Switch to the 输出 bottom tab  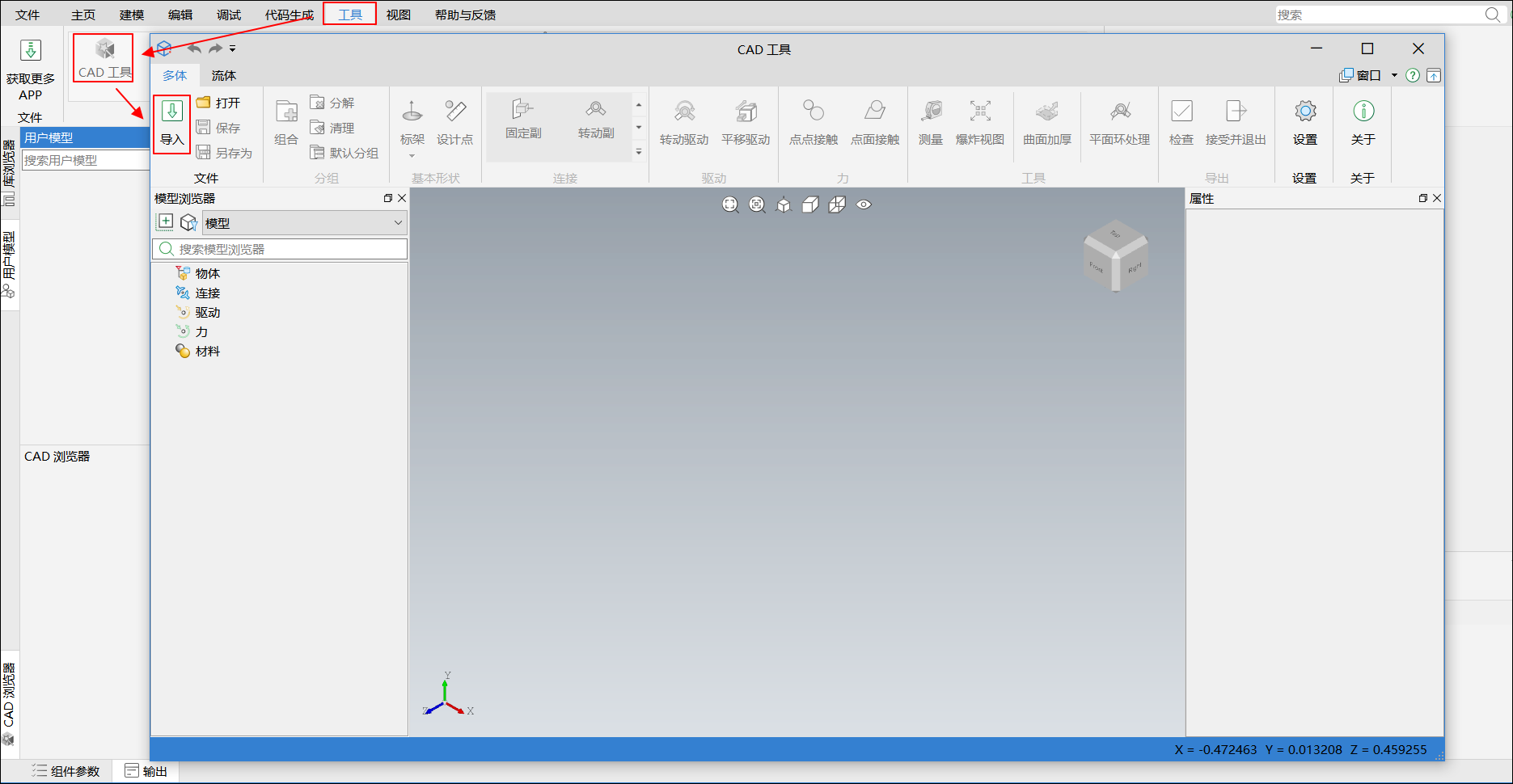[x=146, y=771]
